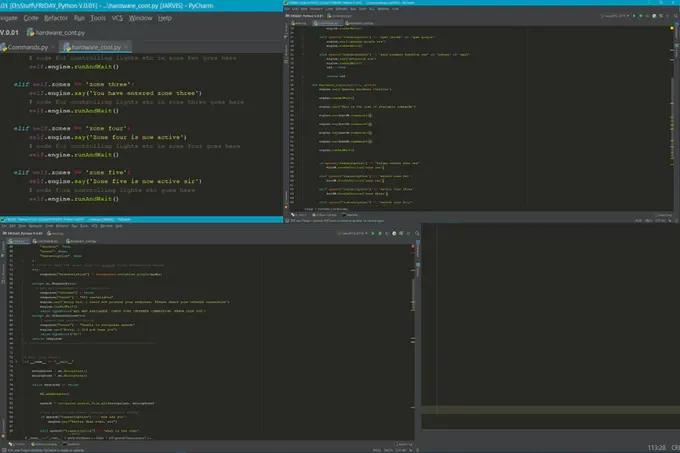Click Debug bug icon in top-right window
This screenshot has height=453, width=680.
point(641,16)
